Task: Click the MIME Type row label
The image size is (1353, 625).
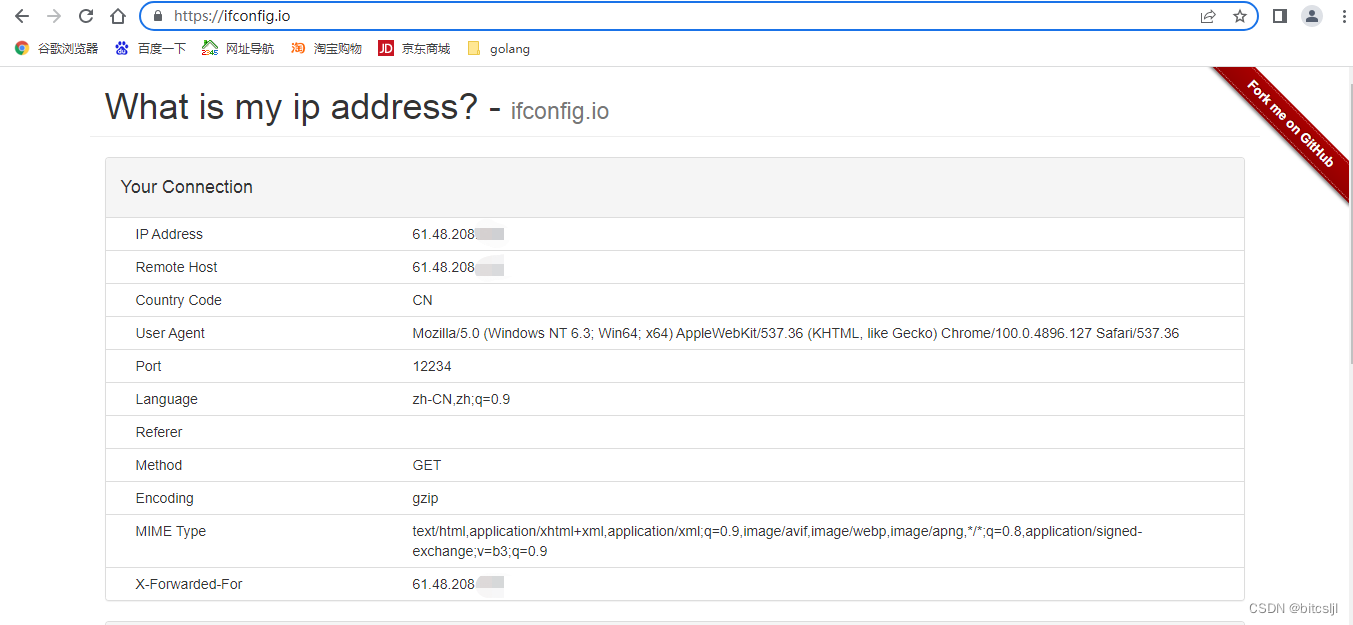Action: pos(171,531)
